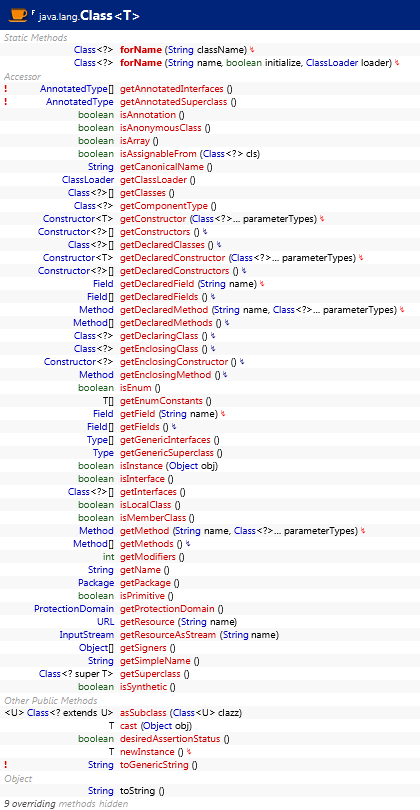
Task: Click the 'Other Public Methods' section heading
Action: pyautogui.click(x=51, y=700)
